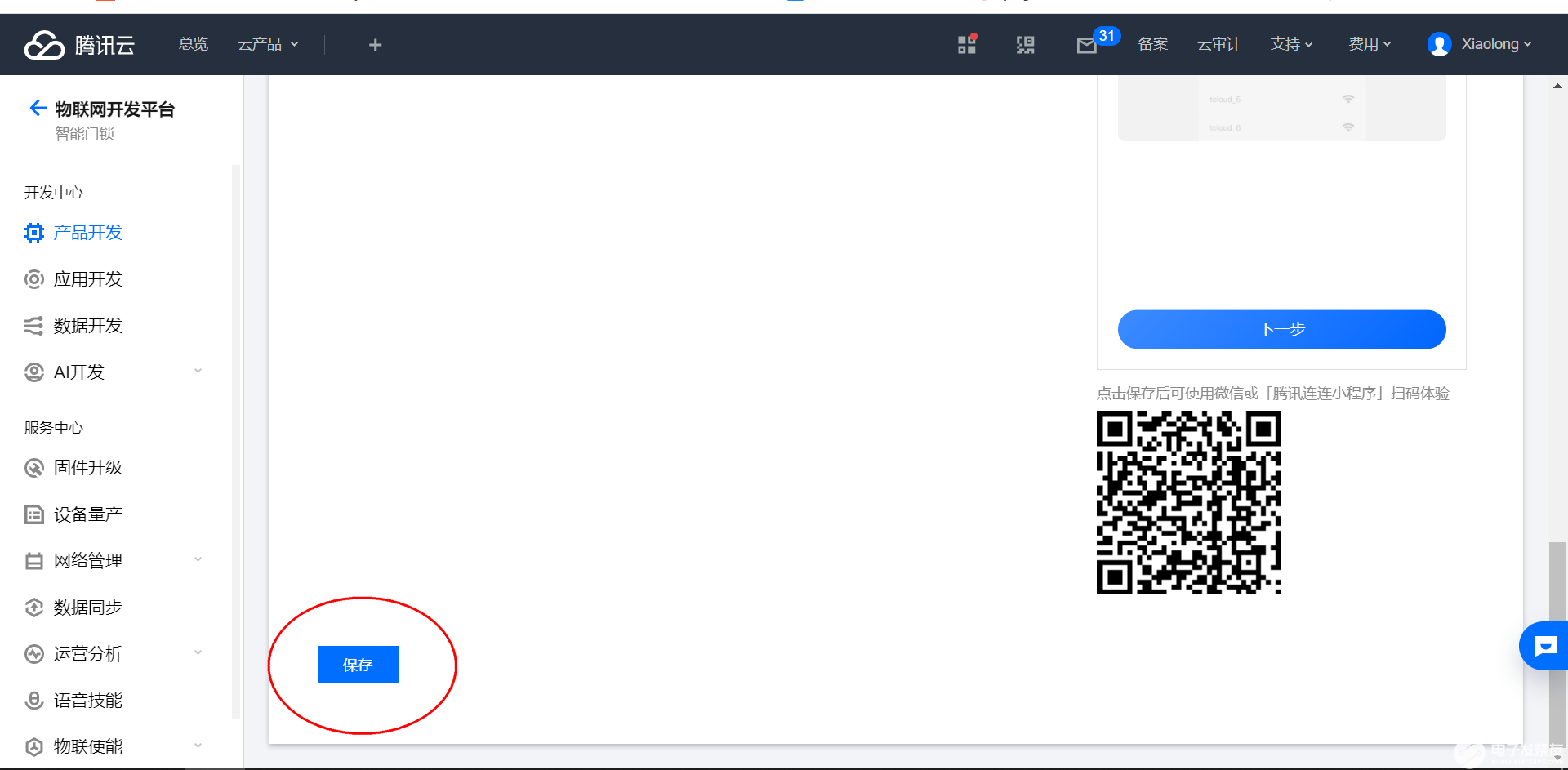Click the QR code image

(x=1188, y=502)
